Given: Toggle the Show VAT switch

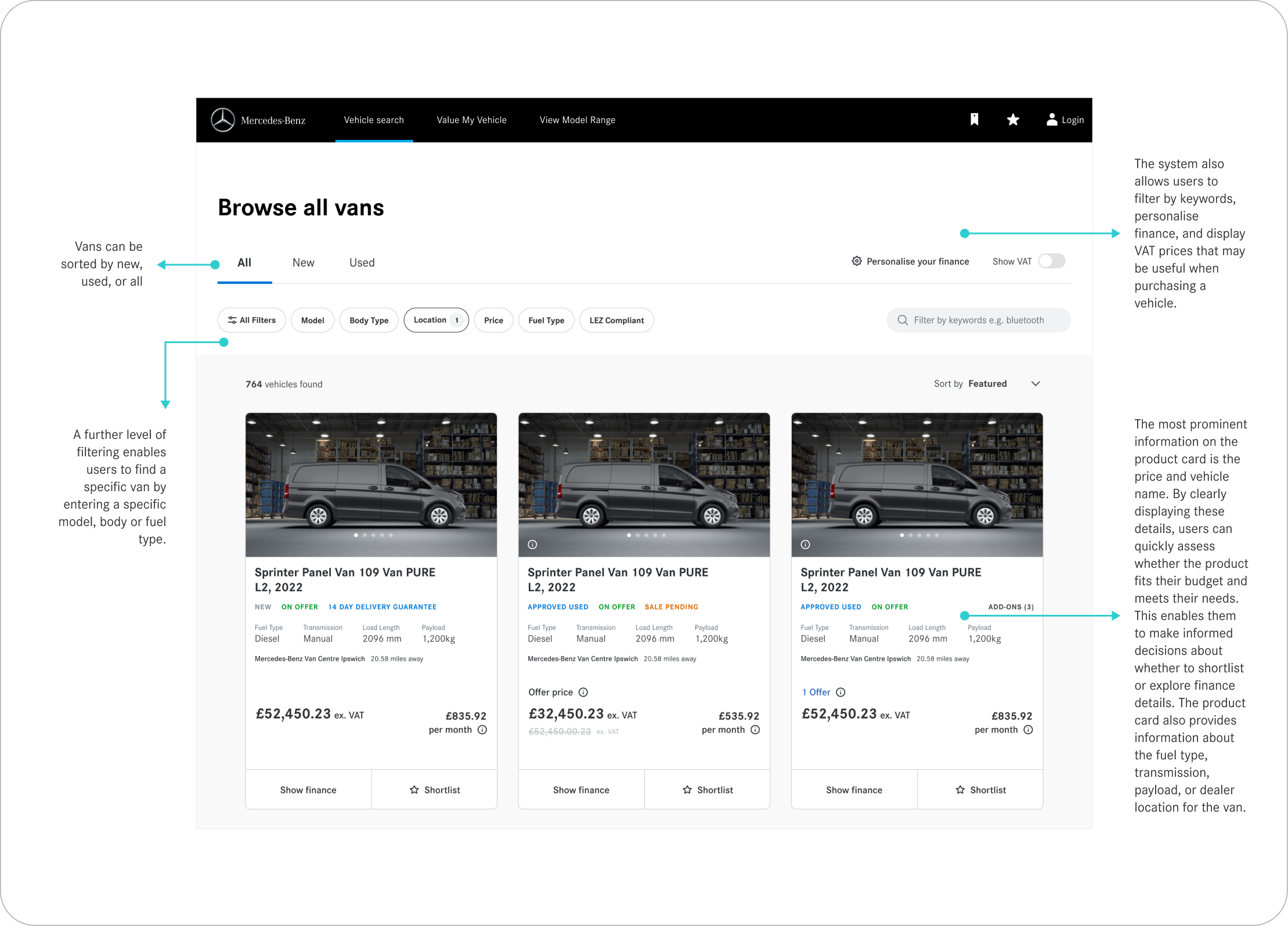Looking at the screenshot, I should point(1052,261).
